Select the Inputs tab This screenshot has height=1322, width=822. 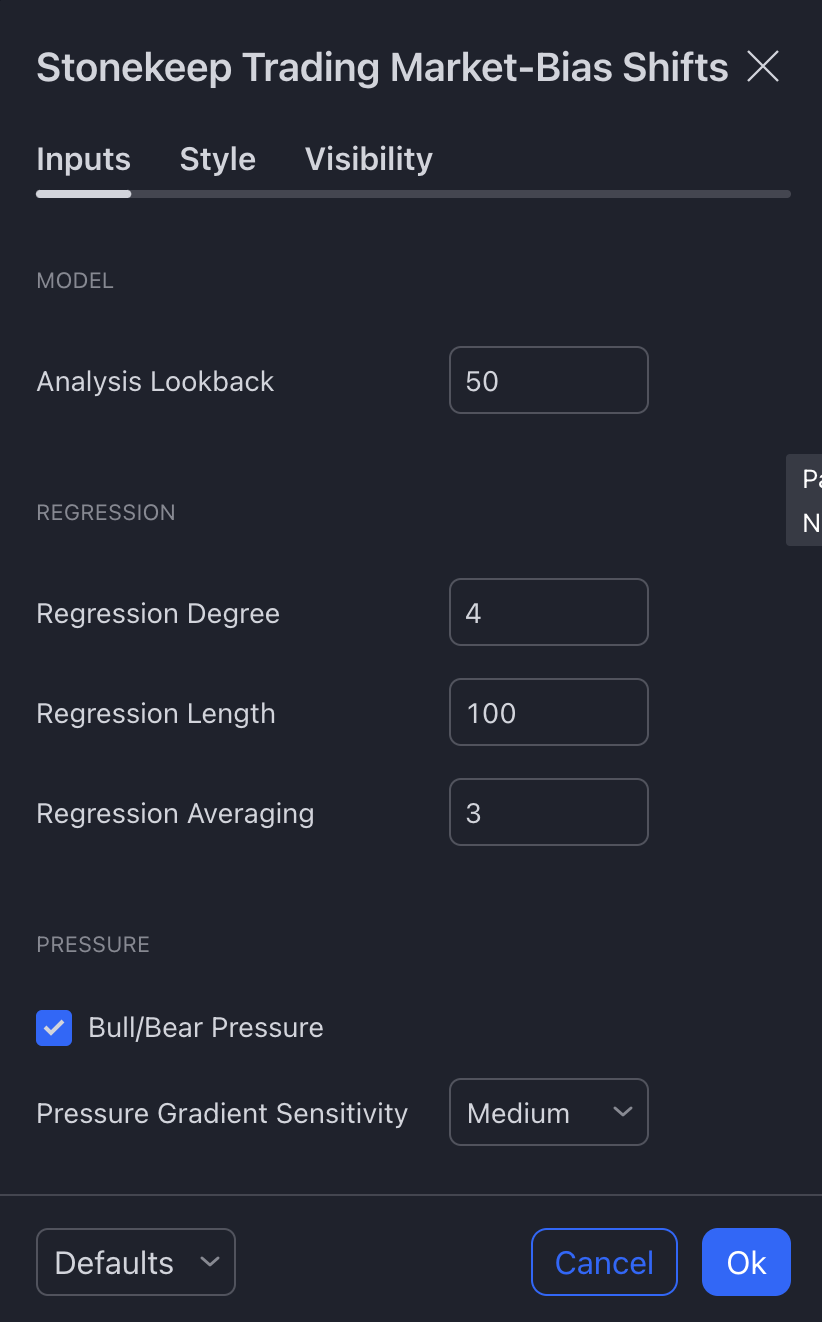click(x=83, y=160)
